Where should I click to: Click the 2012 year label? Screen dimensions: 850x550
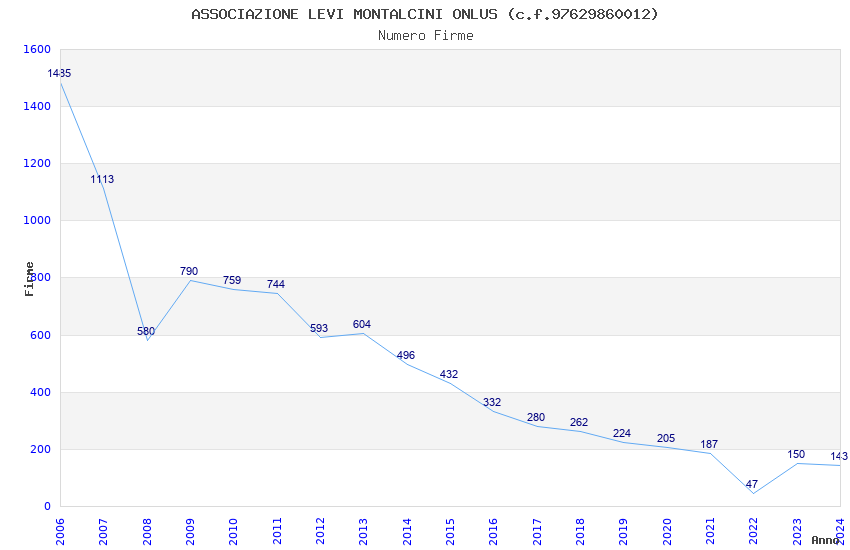pyautogui.click(x=320, y=531)
